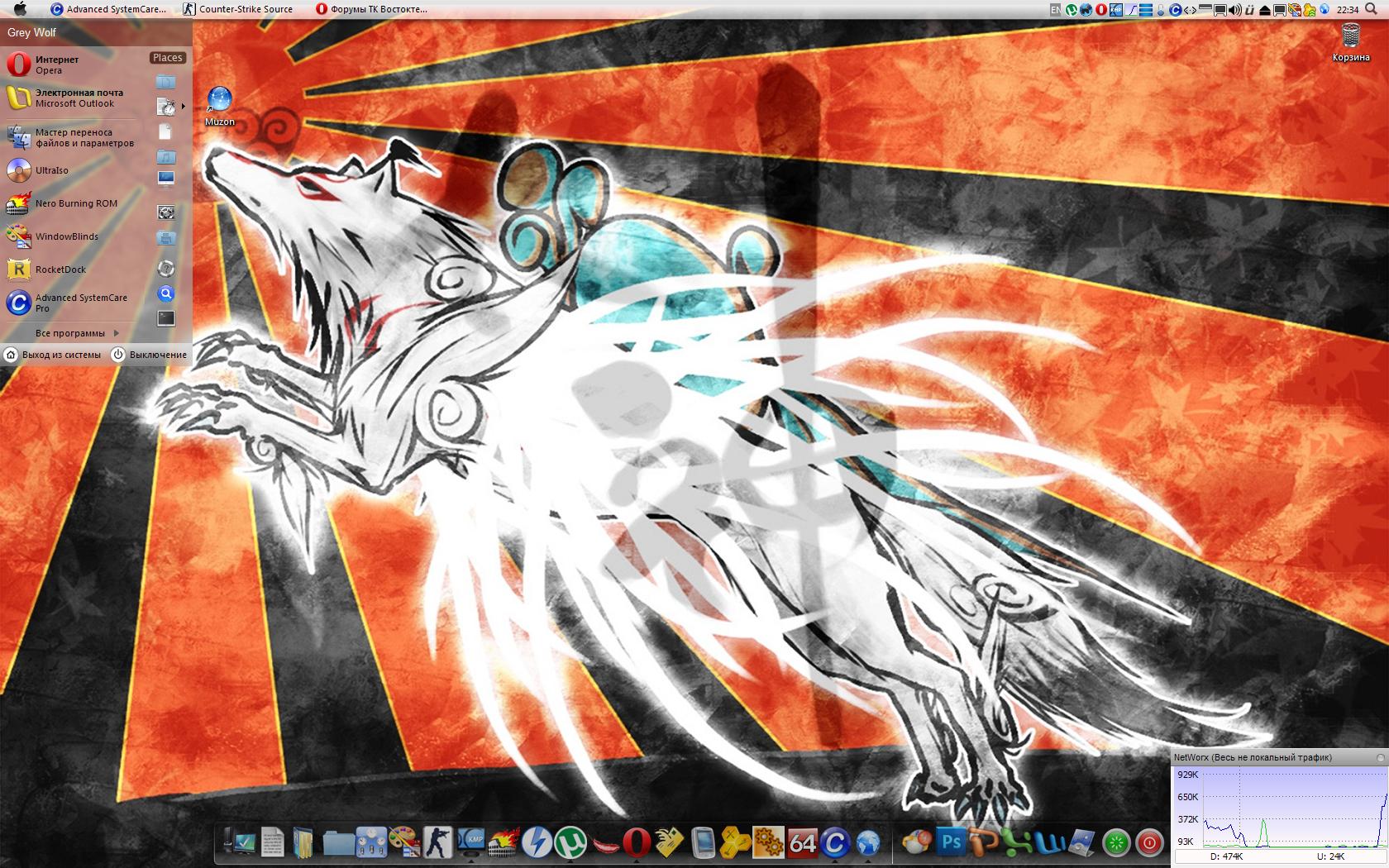Expand the recent documents submenu arrow
This screenshot has width=1389, height=868.
[x=183, y=106]
